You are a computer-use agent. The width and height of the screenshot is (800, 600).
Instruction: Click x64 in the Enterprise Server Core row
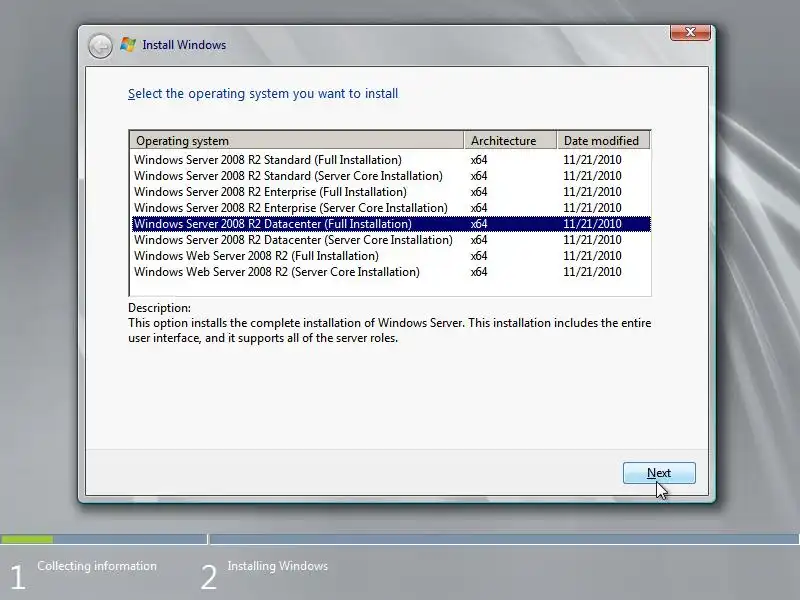(x=479, y=208)
